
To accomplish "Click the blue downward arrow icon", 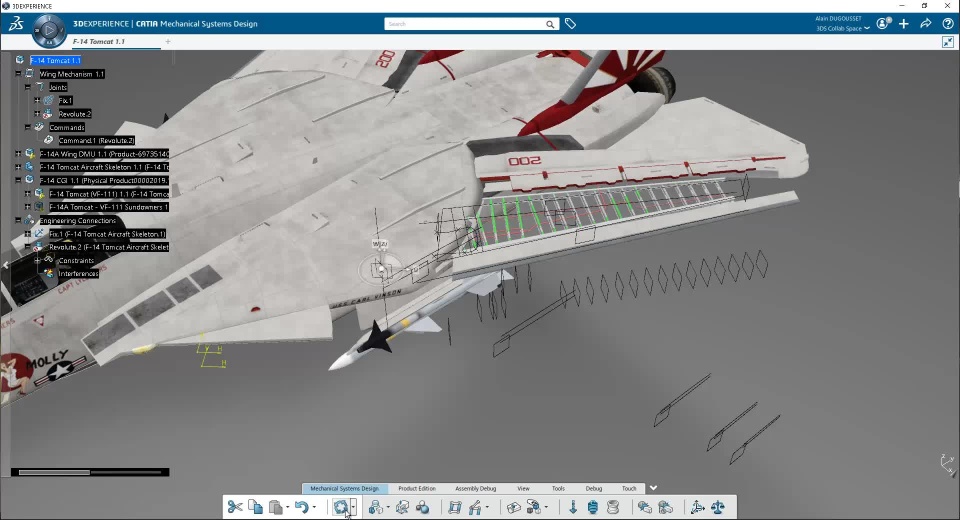I will coord(573,507).
